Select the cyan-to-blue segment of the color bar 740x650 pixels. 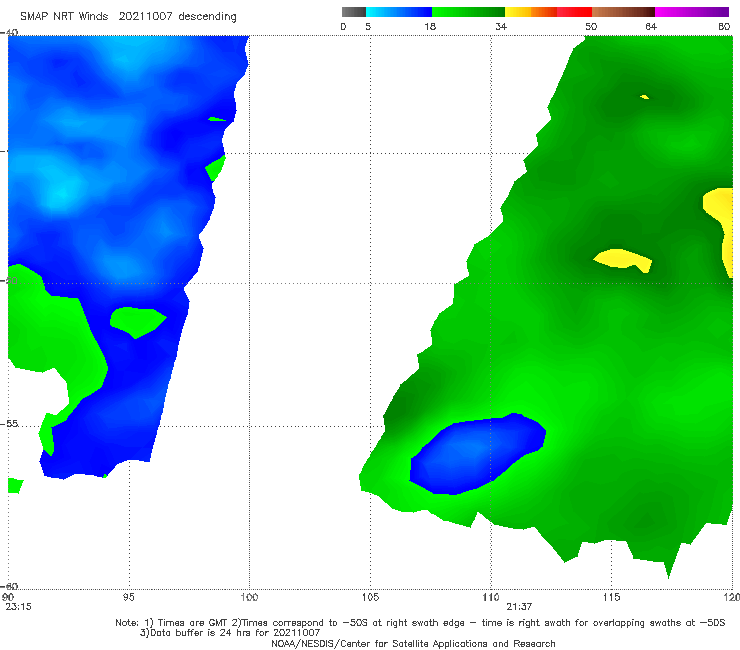(399, 12)
